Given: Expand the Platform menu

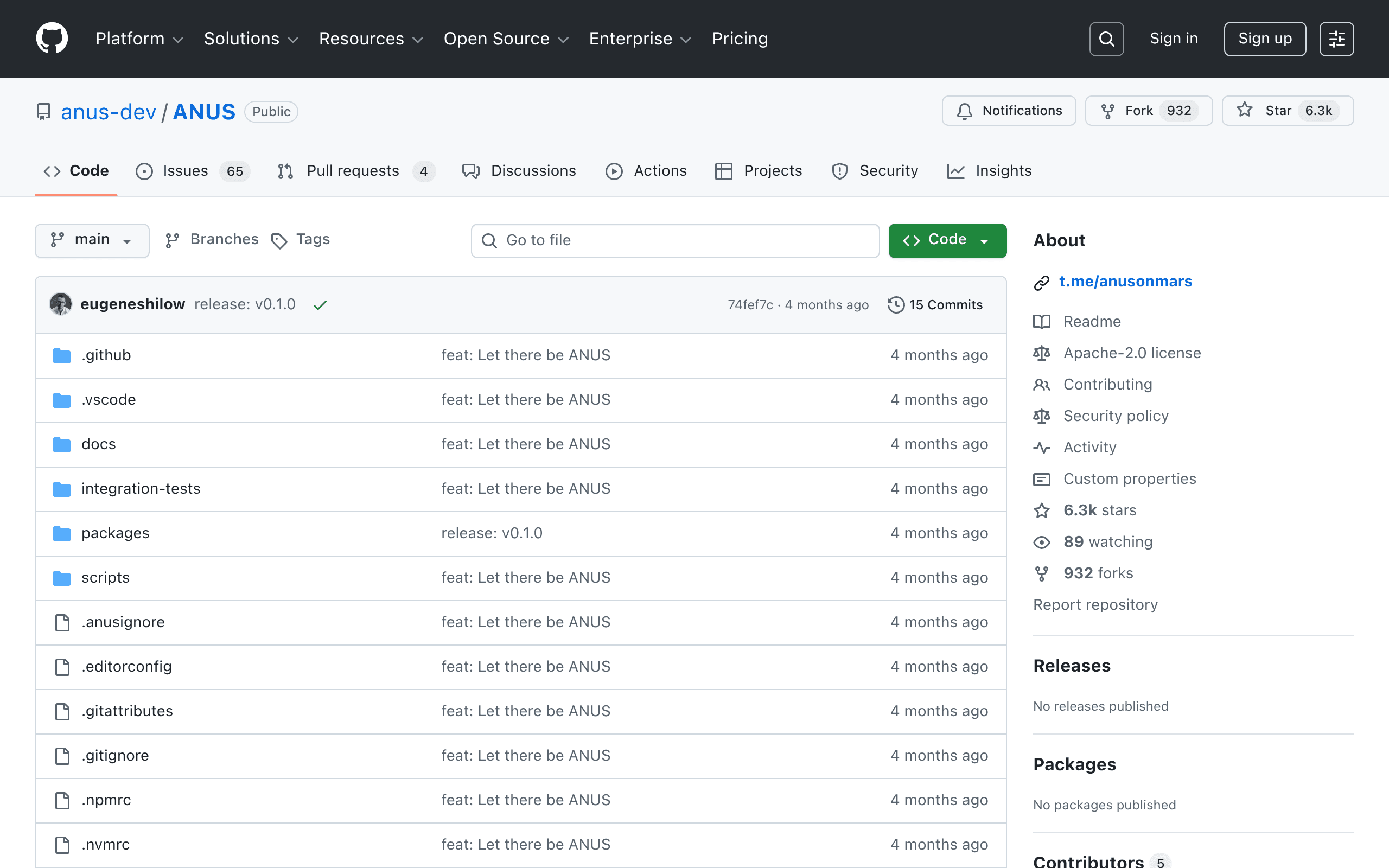Looking at the screenshot, I should coord(139,39).
